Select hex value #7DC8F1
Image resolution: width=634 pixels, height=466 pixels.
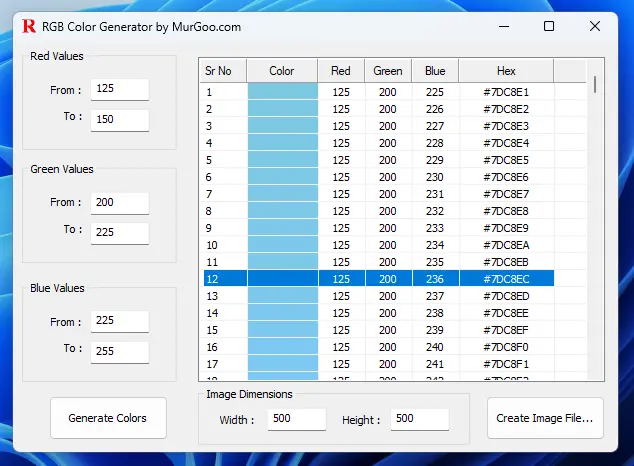click(506, 364)
